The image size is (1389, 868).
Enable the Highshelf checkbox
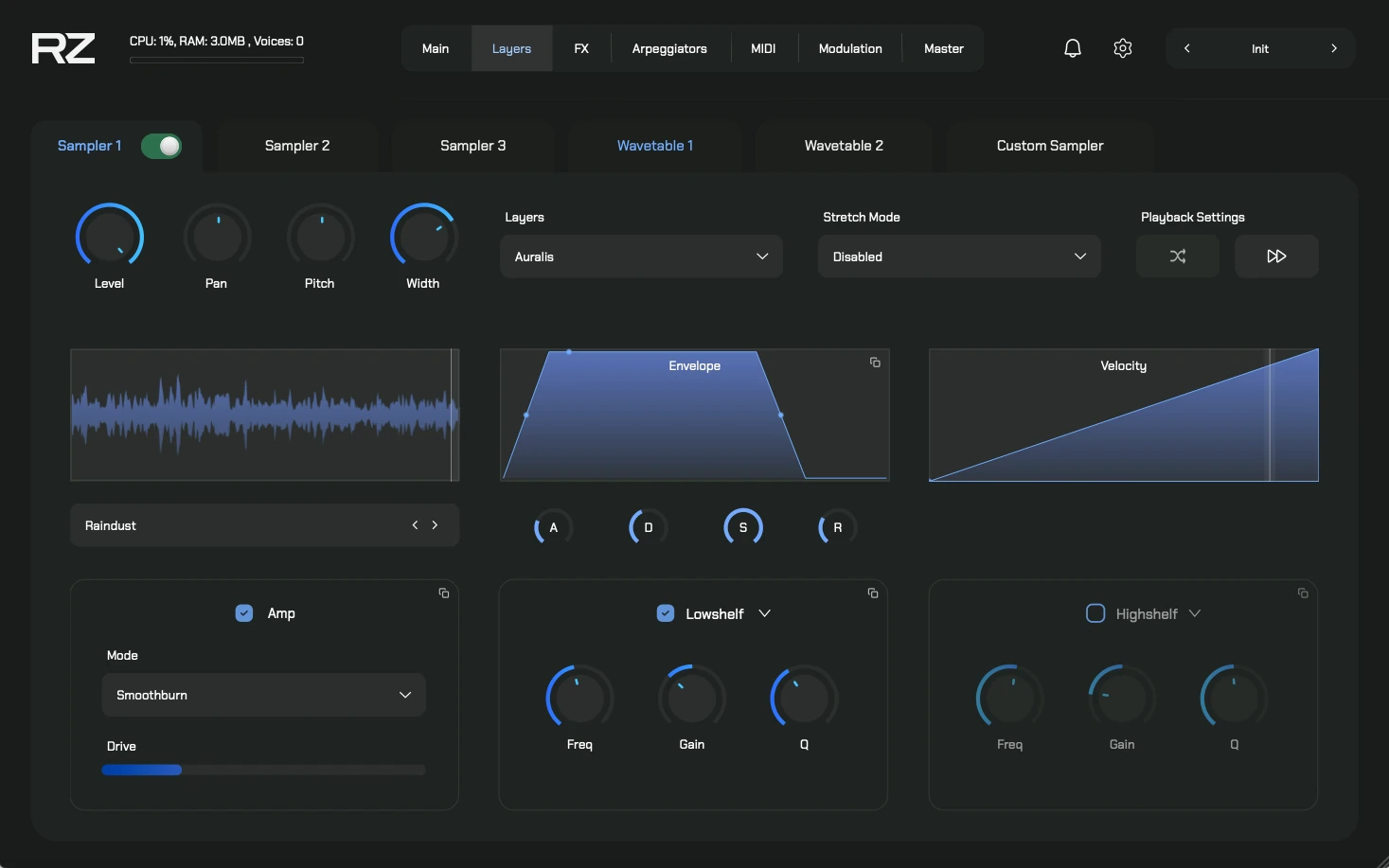coord(1095,613)
